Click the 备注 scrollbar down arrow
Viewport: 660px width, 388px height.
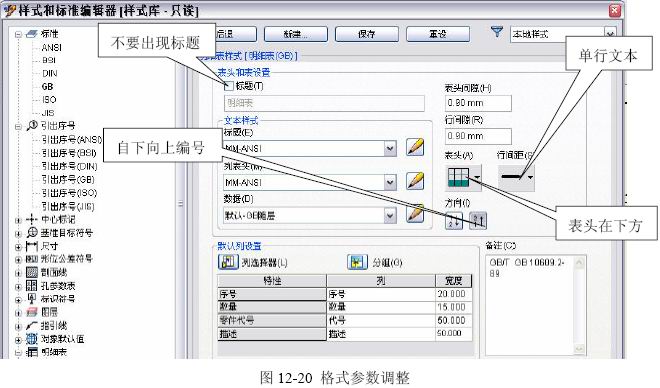(x=579, y=349)
